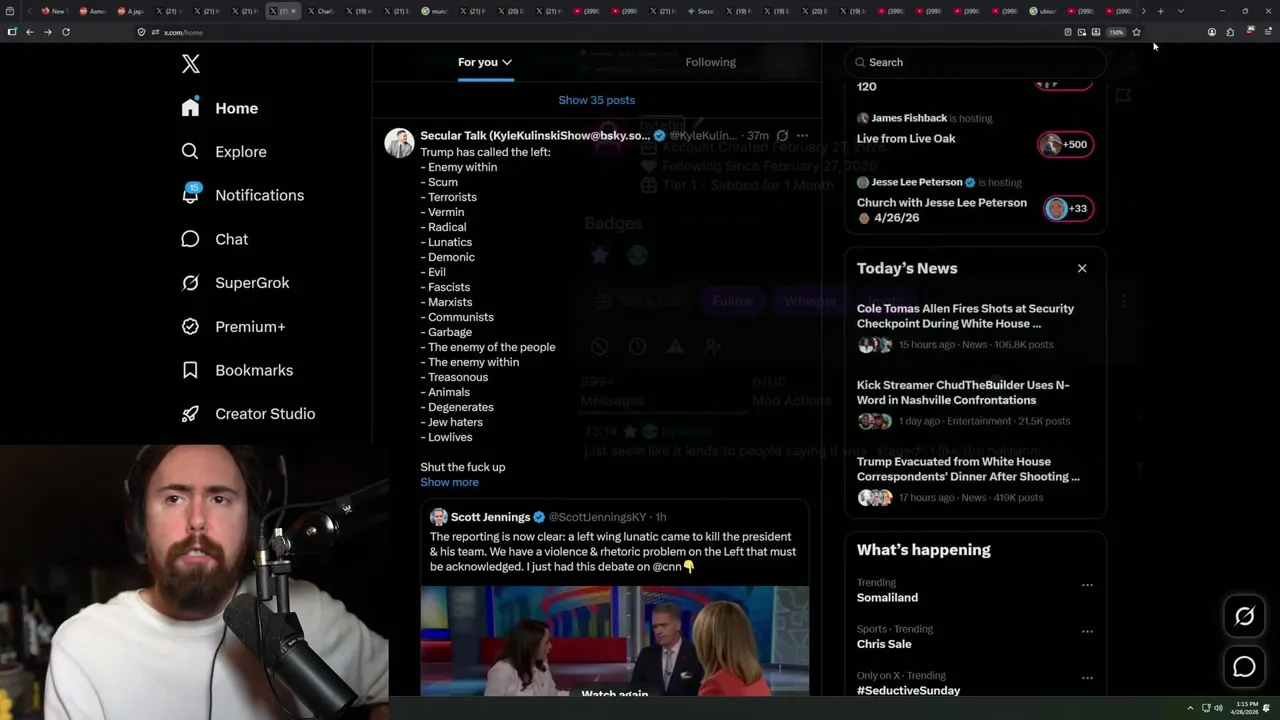Screen dimensions: 1280x720
Task: Focus the Search input field
Action: [976, 62]
